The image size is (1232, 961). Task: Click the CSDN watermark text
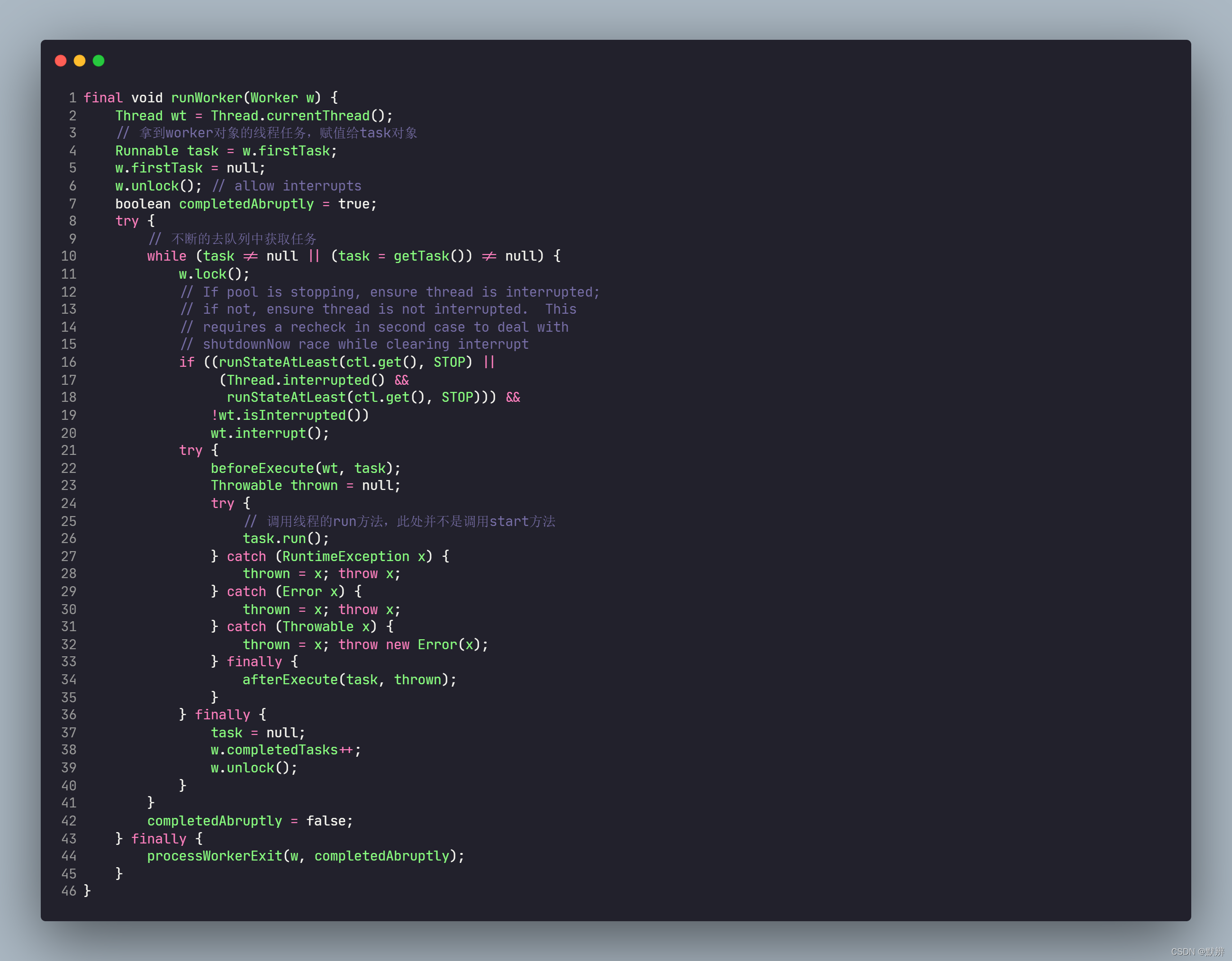(x=1197, y=952)
